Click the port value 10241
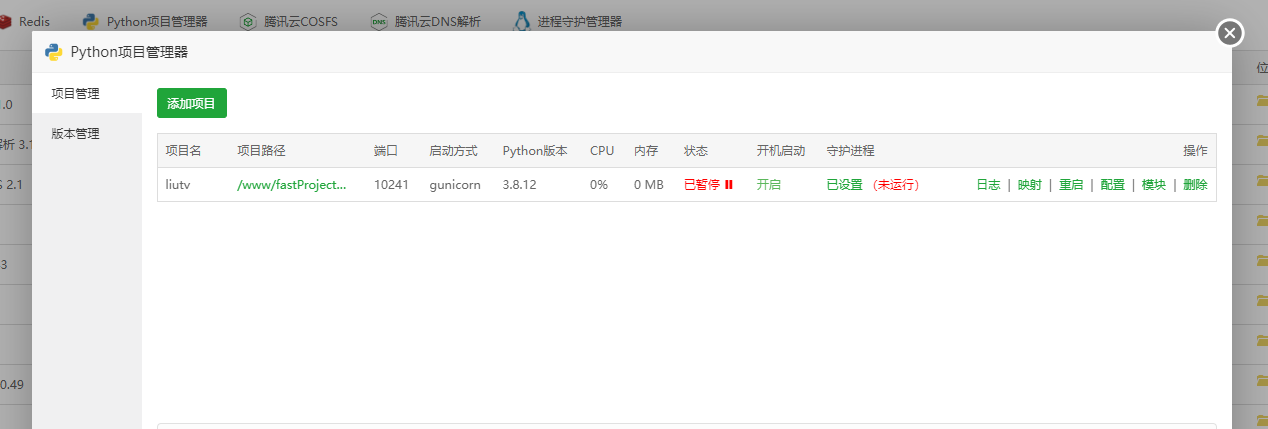Viewport: 1268px width, 429px height. click(x=391, y=185)
